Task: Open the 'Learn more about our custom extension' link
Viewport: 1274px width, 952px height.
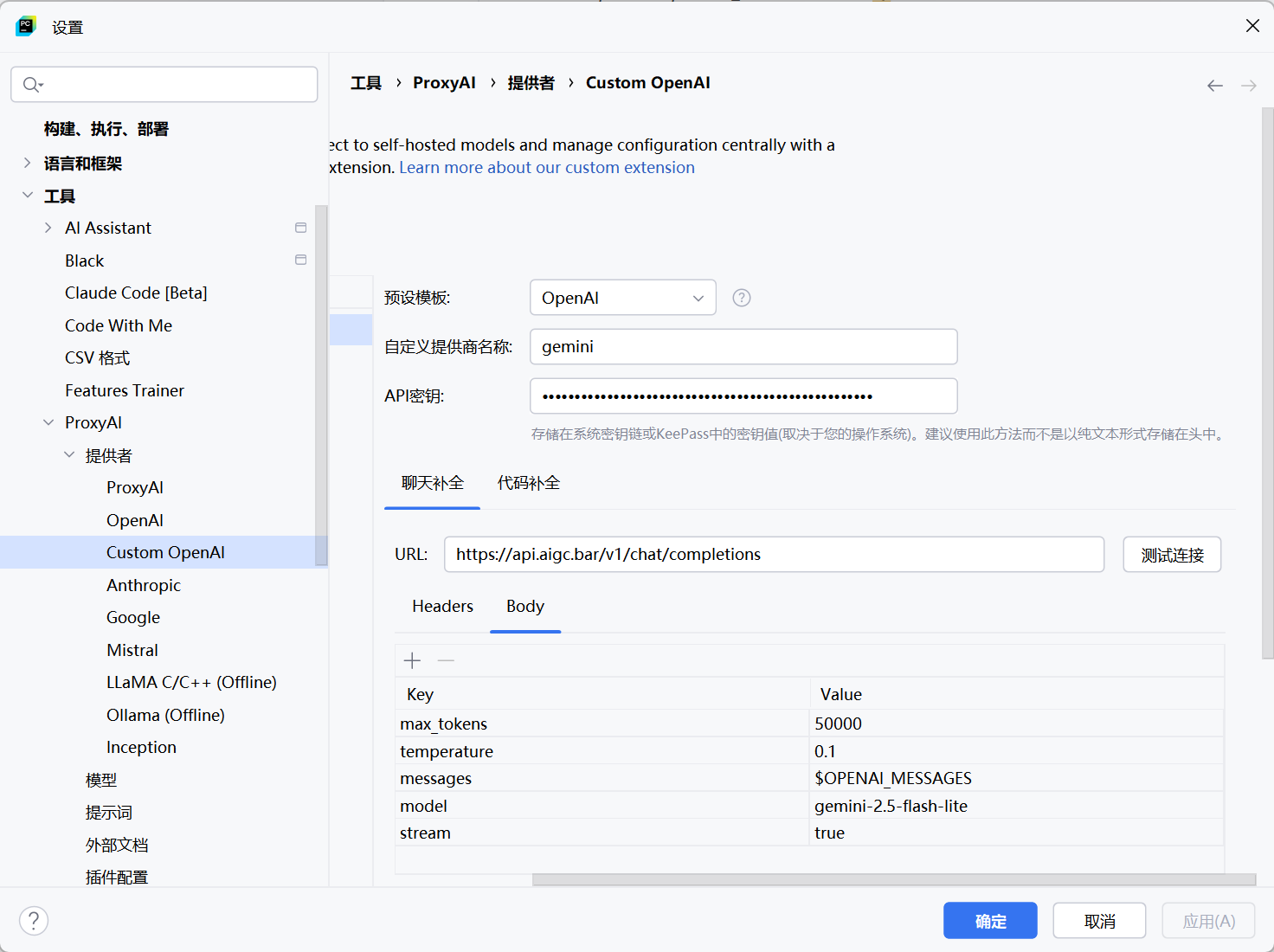Action: 547,168
